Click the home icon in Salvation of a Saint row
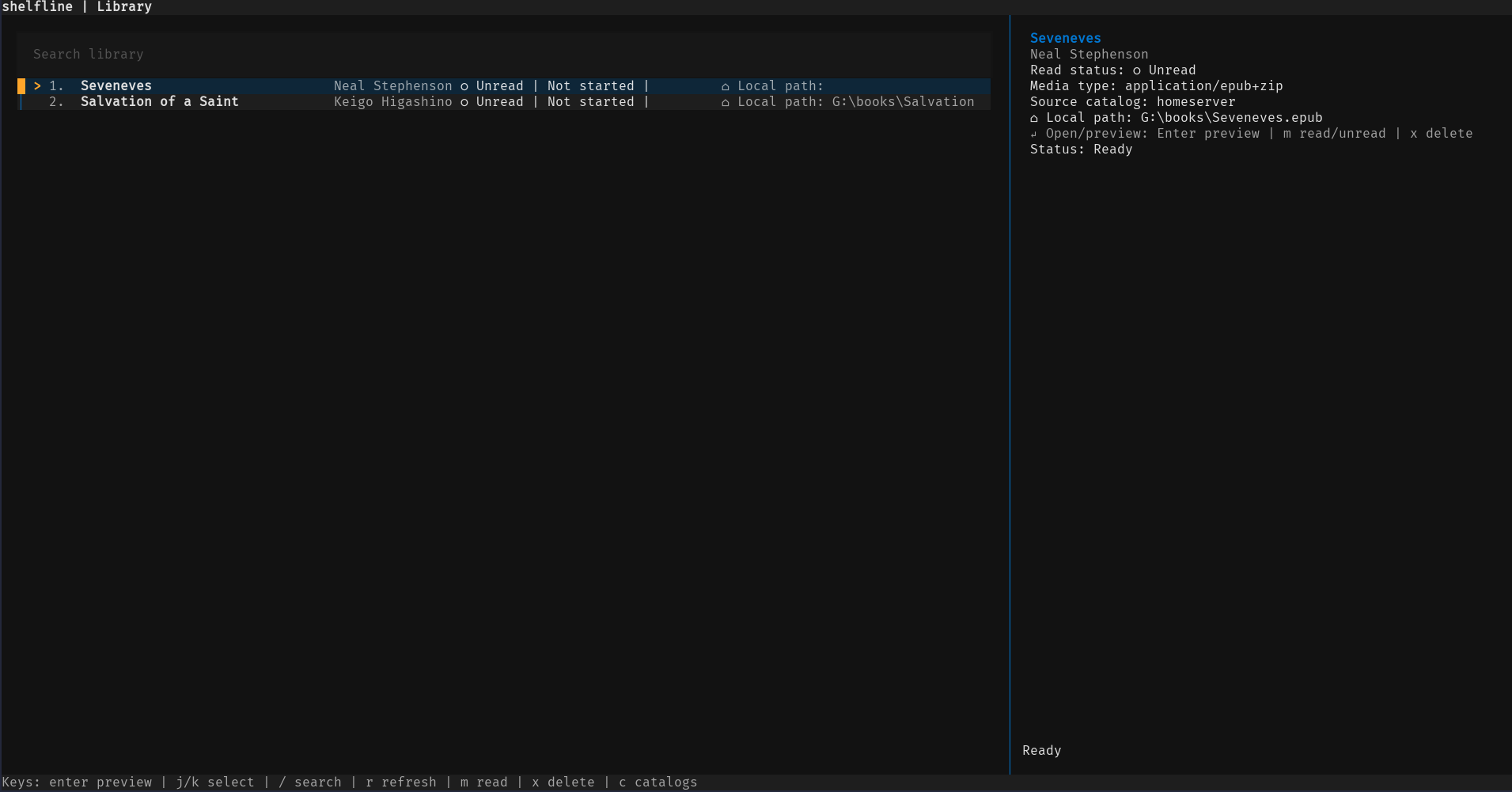Image resolution: width=1512 pixels, height=792 pixels. click(726, 102)
